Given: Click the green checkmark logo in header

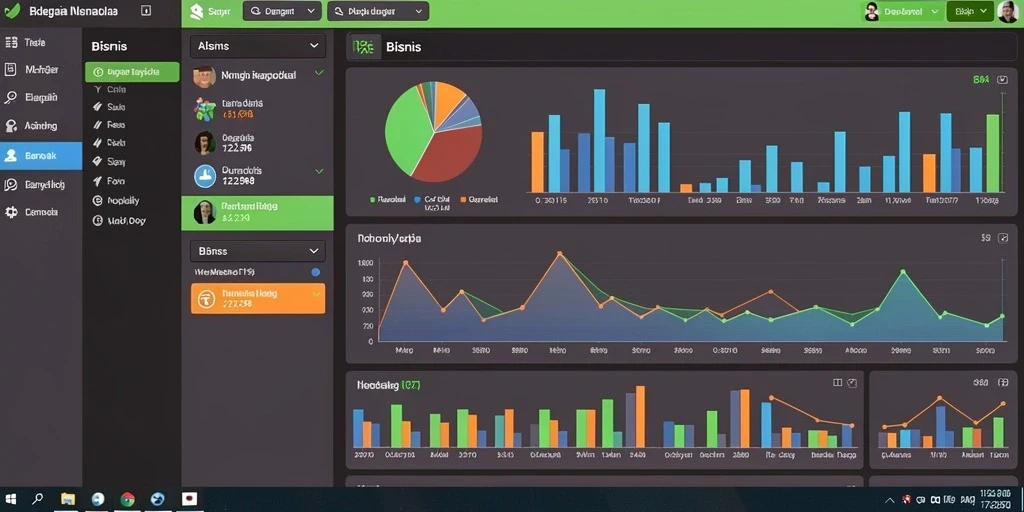Looking at the screenshot, I should [x=12, y=10].
